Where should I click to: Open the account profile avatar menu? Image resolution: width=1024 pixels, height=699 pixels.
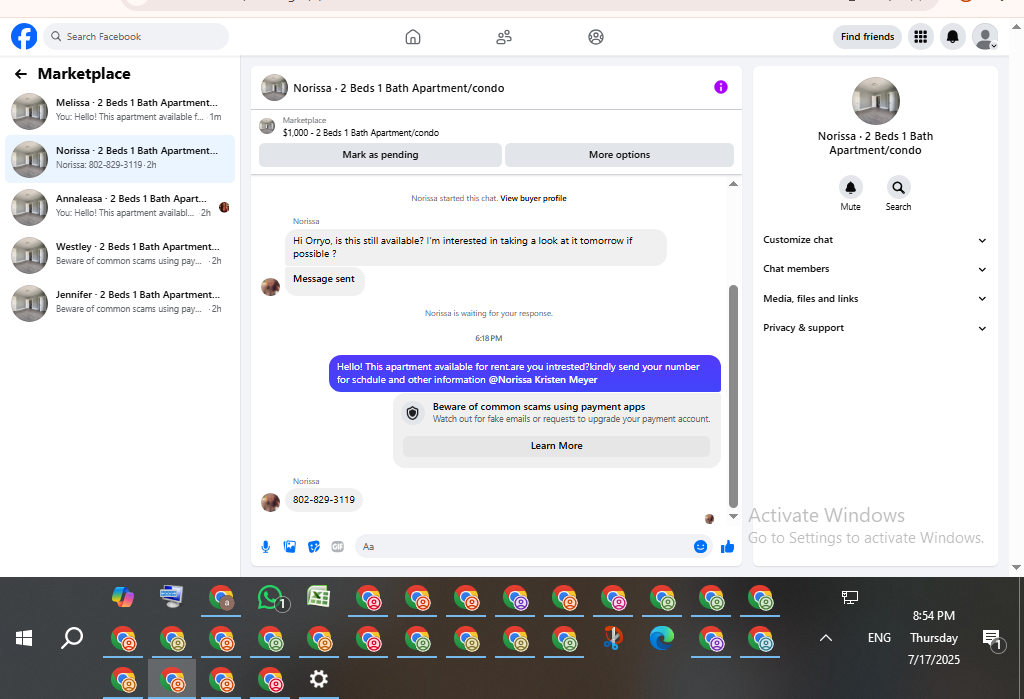click(x=985, y=37)
